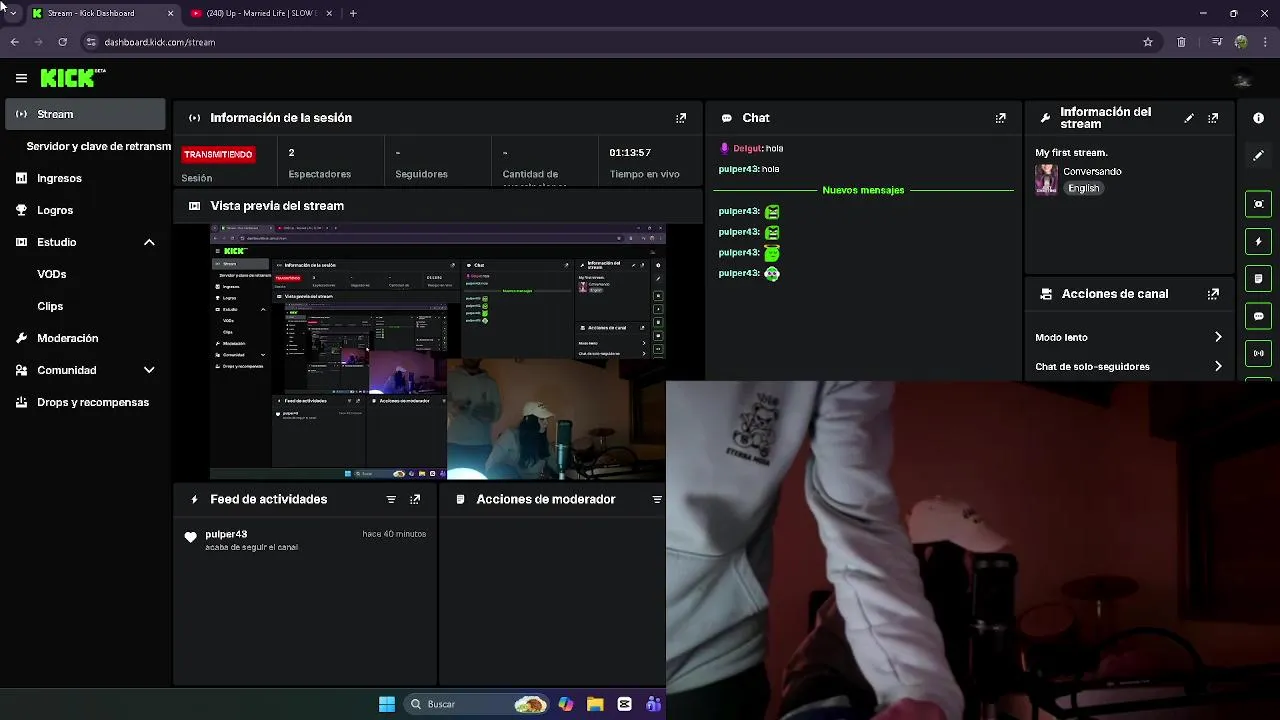Click the profile avatar at top right of dashboard

pos(1243,80)
